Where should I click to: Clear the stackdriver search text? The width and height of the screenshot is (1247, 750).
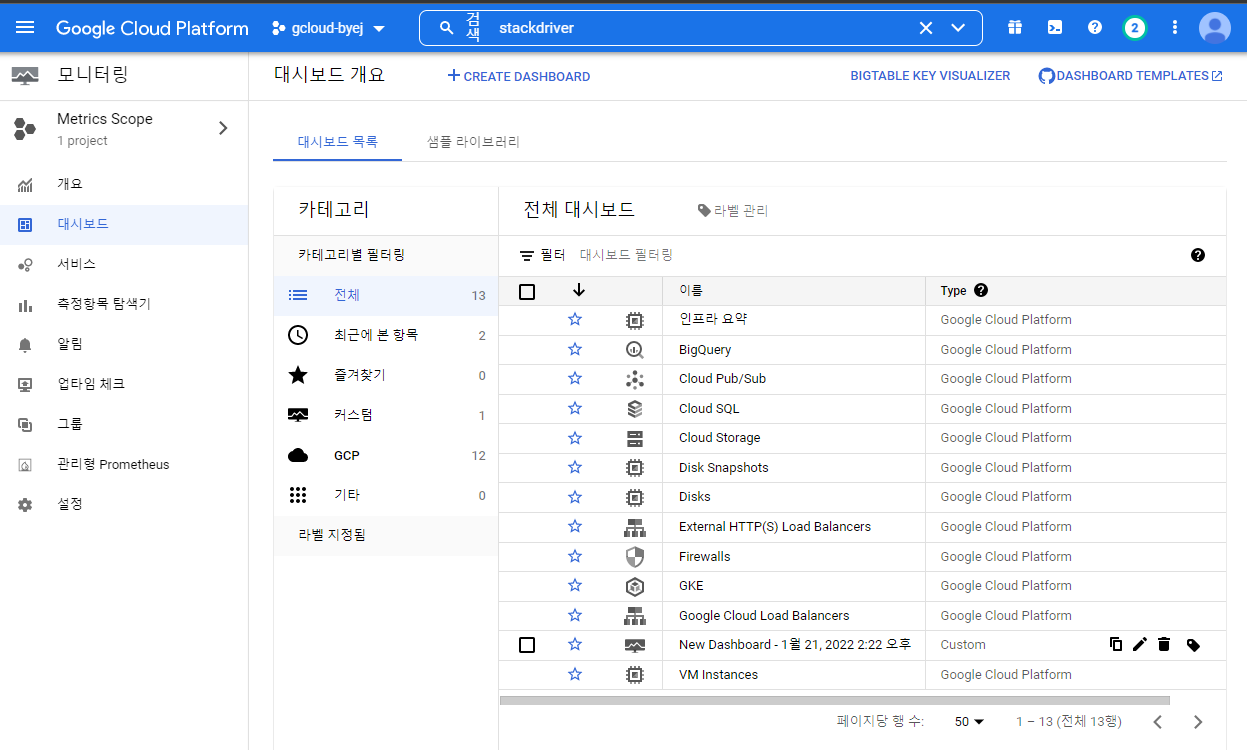pos(926,28)
